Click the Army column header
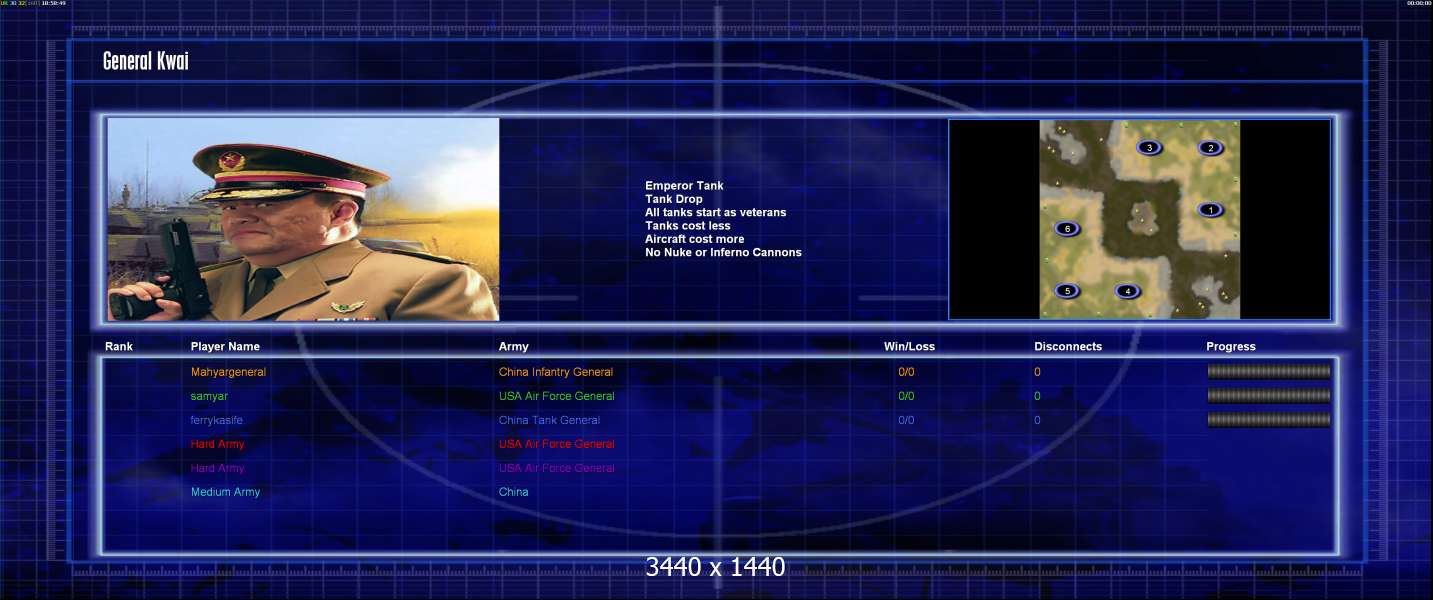Viewport: 1433px width, 600px height. [x=514, y=347]
